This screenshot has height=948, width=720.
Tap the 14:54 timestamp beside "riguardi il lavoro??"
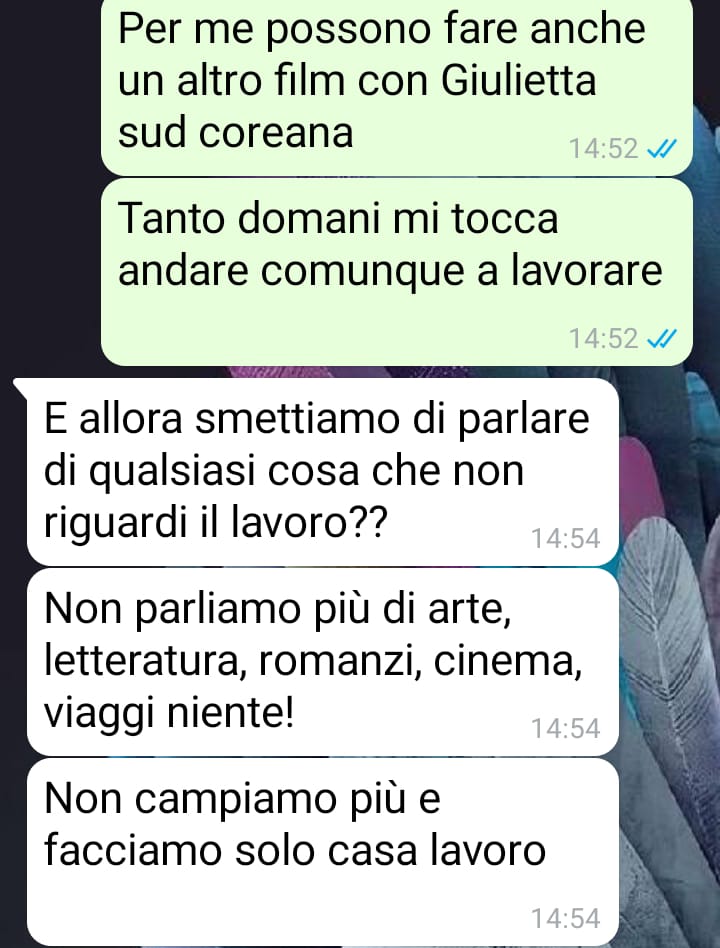[565, 538]
